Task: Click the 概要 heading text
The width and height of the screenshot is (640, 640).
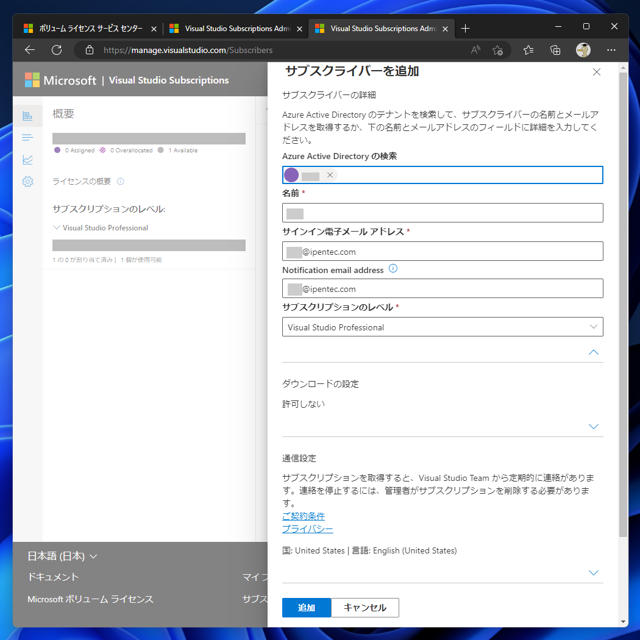Action: pos(63,113)
